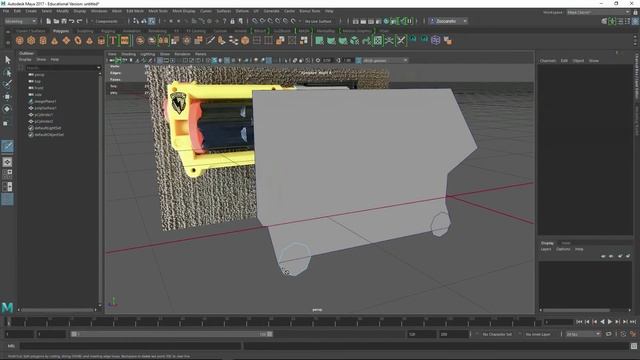Image resolution: width=640 pixels, height=360 pixels.
Task: Switch to the Sculpting shelf tab
Action: pyautogui.click(x=85, y=31)
